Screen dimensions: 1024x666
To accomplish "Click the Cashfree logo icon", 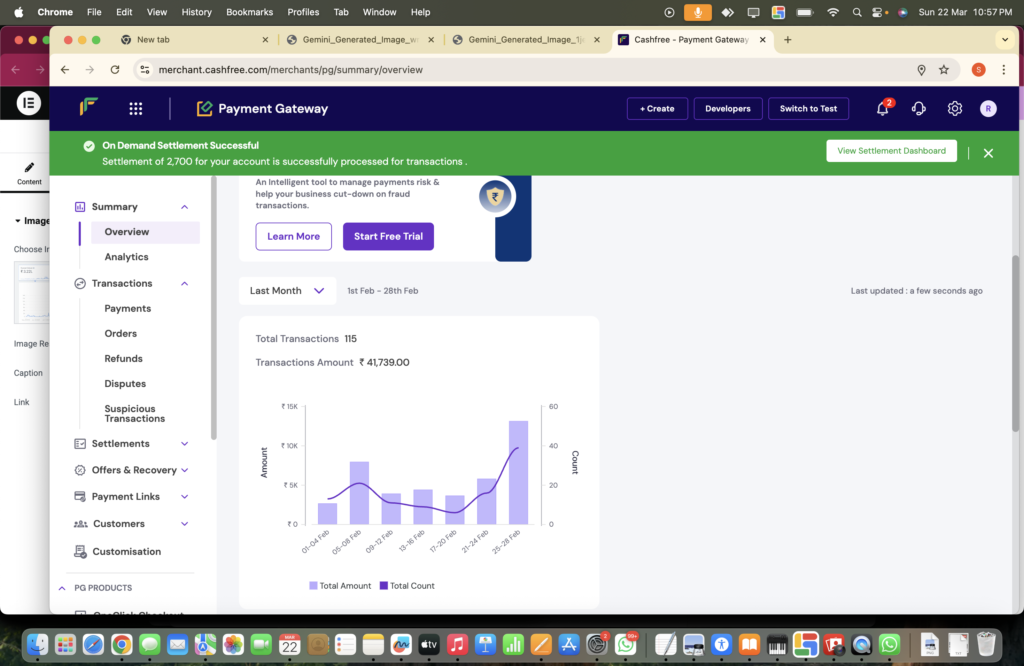I will click(x=89, y=108).
